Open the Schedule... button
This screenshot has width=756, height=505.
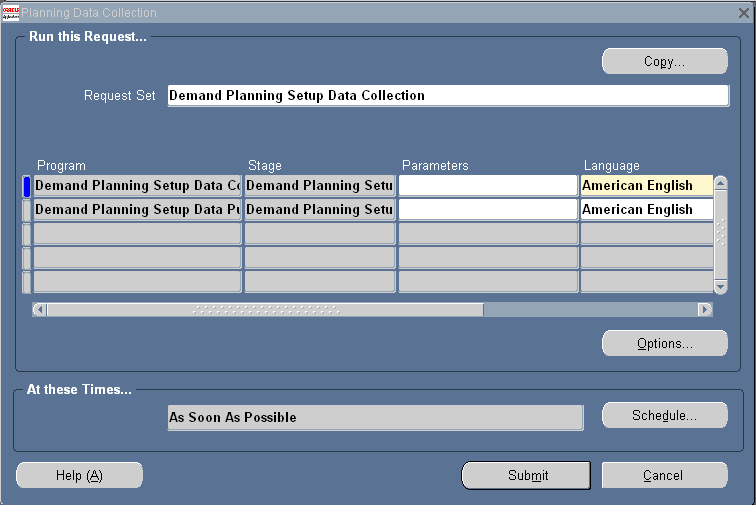click(x=664, y=415)
